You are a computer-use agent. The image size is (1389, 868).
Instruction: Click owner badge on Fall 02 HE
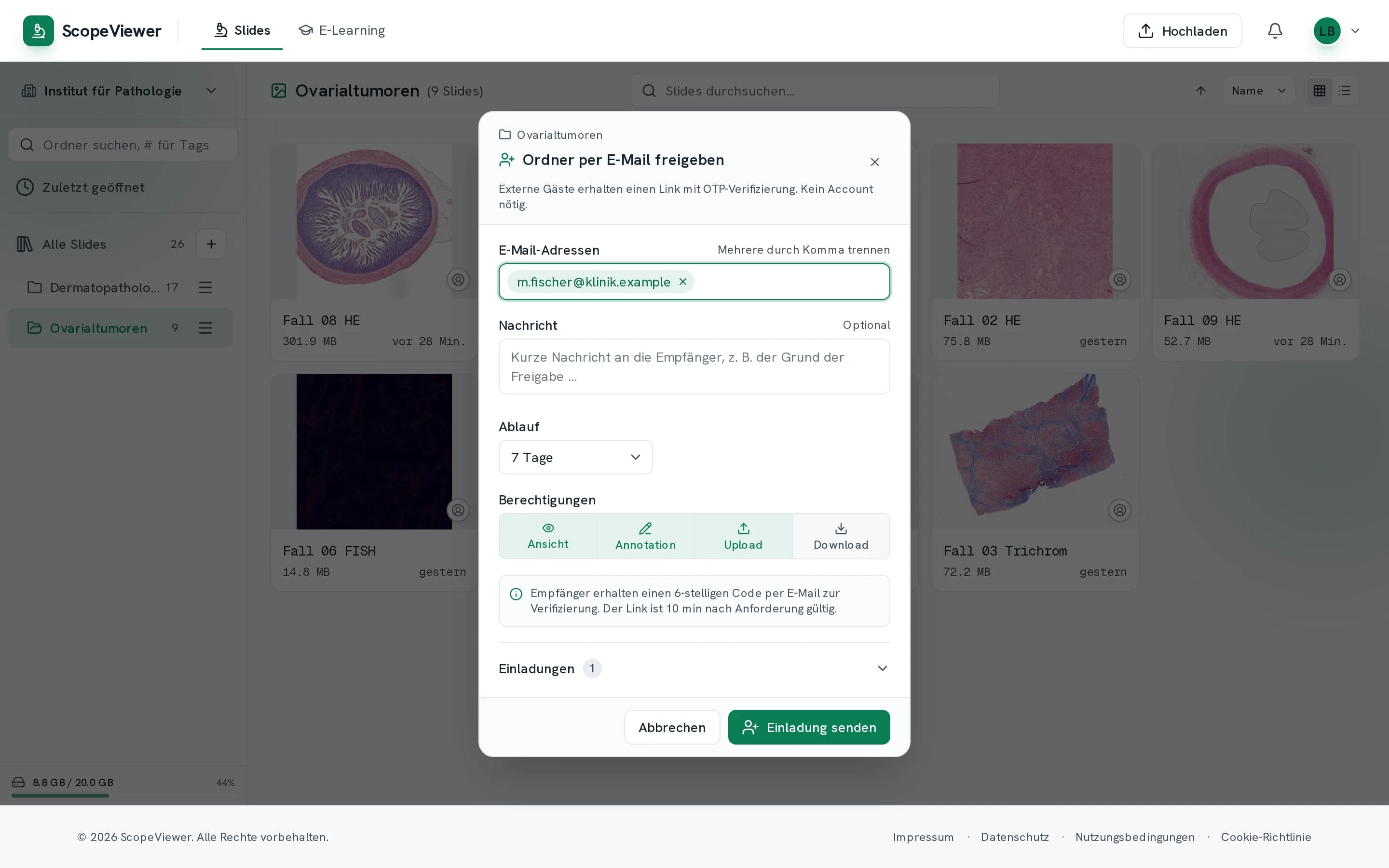[1120, 280]
